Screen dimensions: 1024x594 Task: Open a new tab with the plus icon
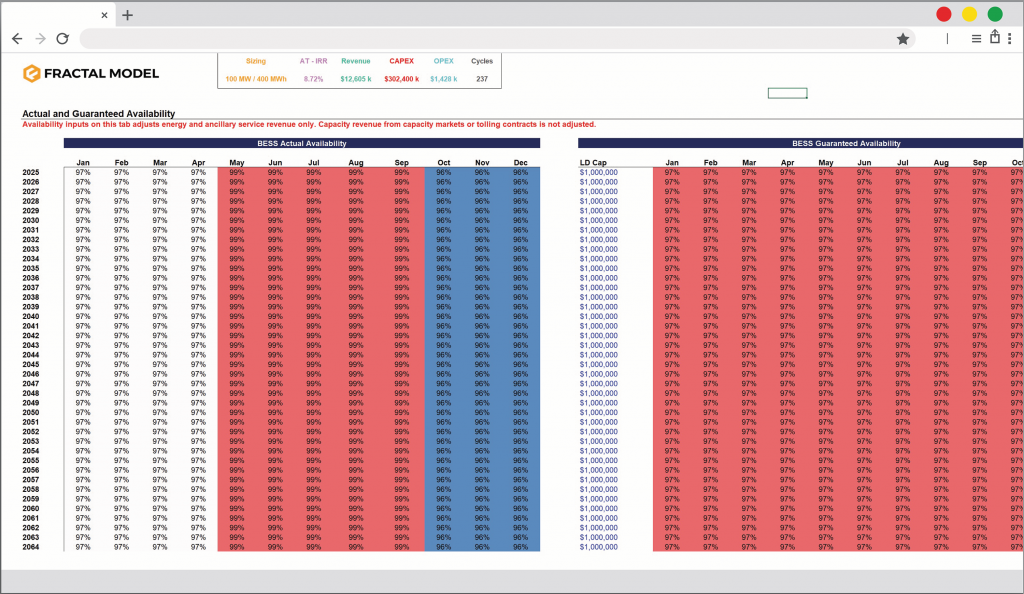(x=128, y=15)
